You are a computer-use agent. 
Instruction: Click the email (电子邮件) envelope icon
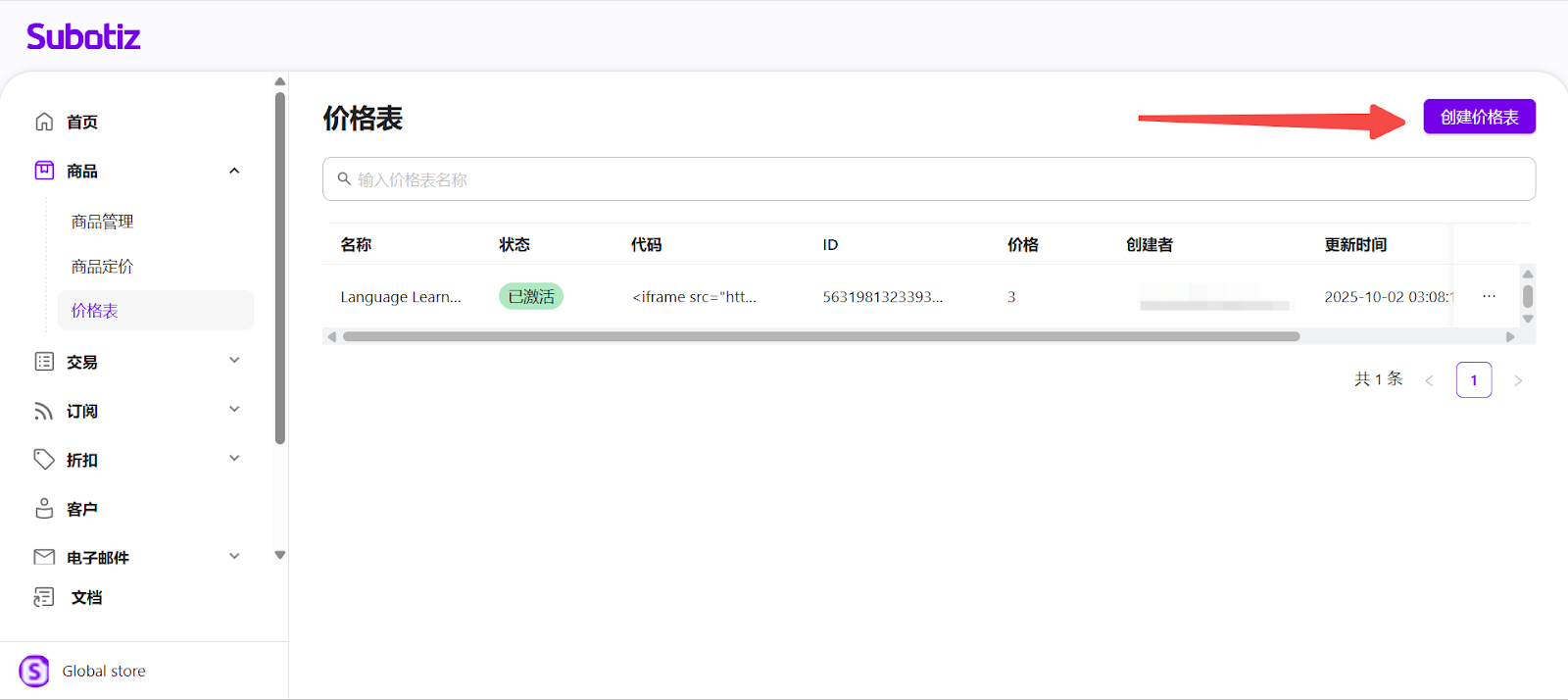[x=44, y=557]
